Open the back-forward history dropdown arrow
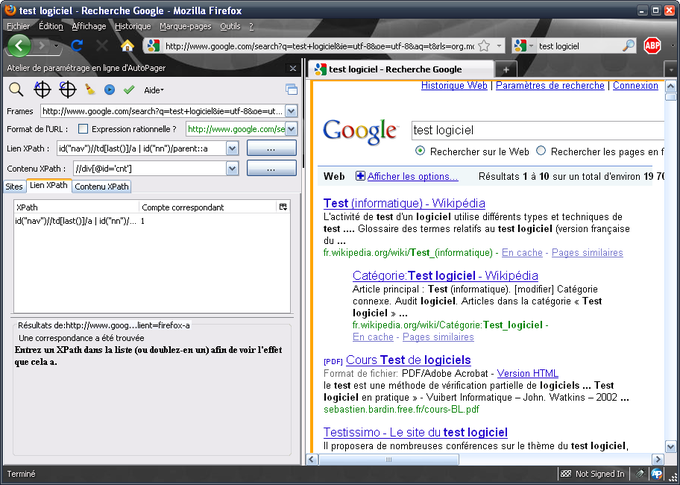The height and width of the screenshot is (485, 680). (56, 46)
